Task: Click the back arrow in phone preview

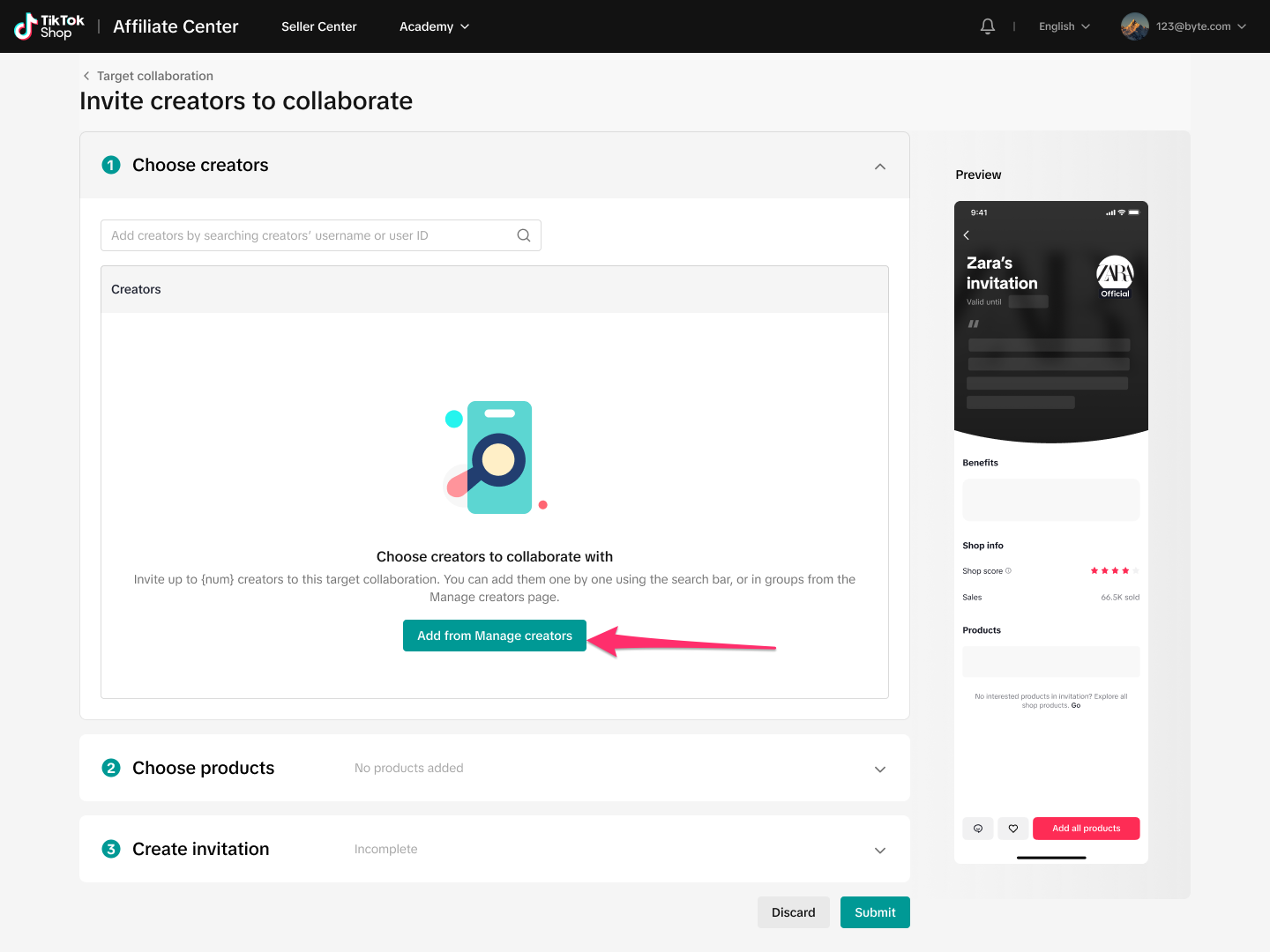Action: coord(967,235)
